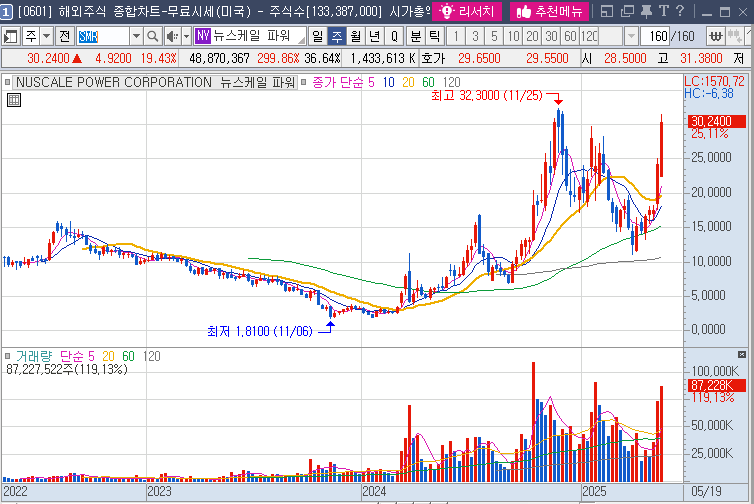The height and width of the screenshot is (504, 754).
Task: Open the 주 market type dropdown arrow
Action: click(47, 36)
